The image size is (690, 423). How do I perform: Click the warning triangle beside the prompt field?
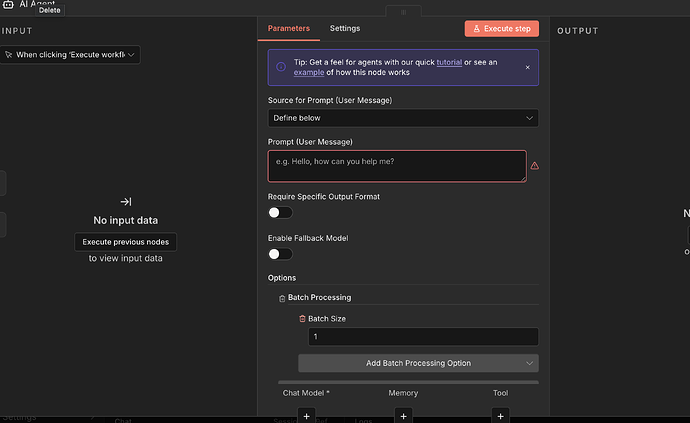(534, 166)
